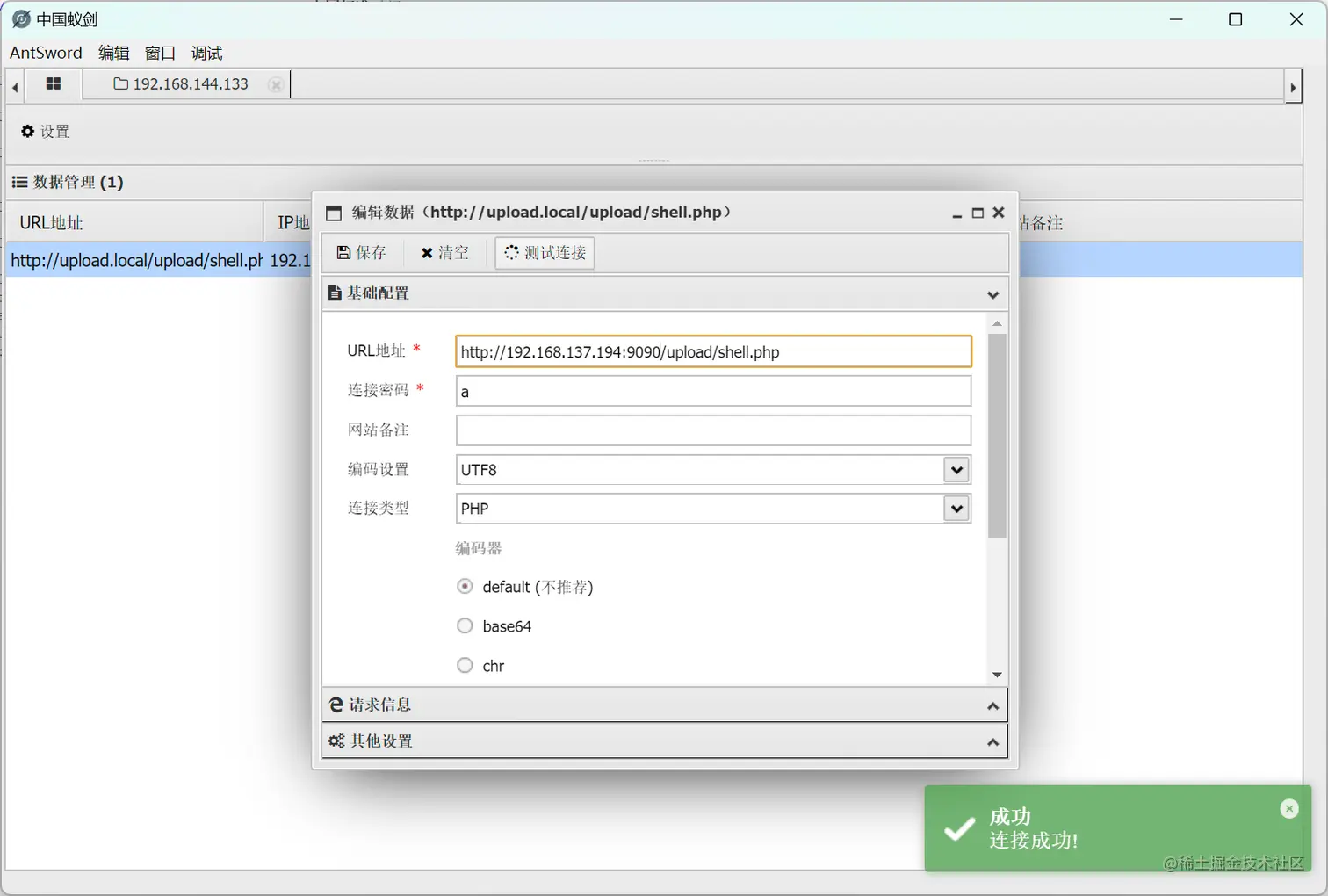Click the 其他设置 gears icon

click(x=336, y=741)
